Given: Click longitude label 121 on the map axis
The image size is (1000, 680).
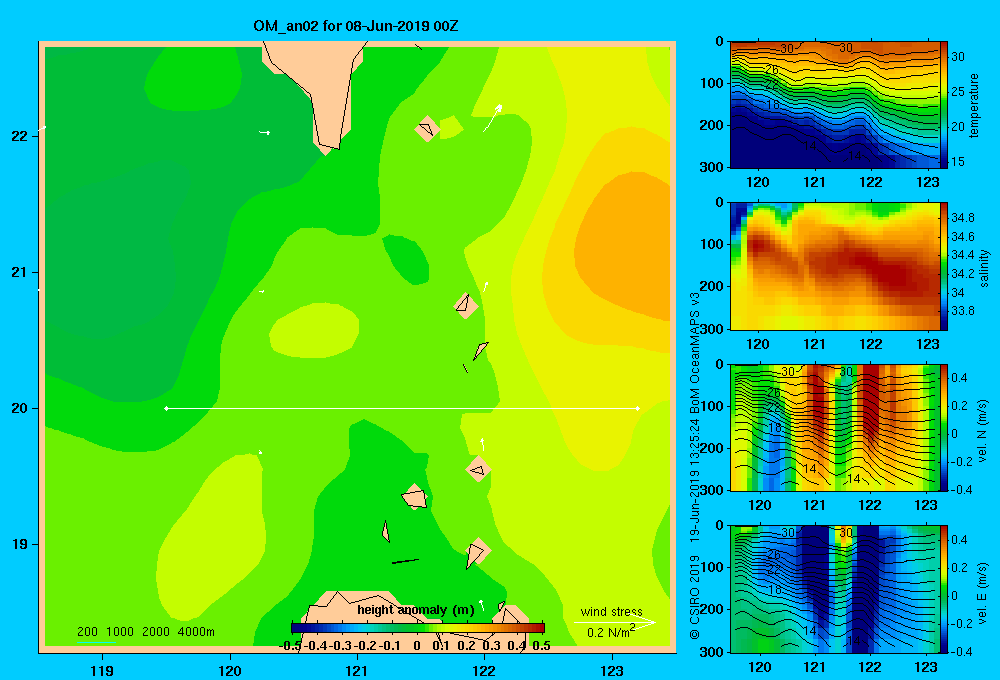Looking at the screenshot, I should pyautogui.click(x=357, y=670).
